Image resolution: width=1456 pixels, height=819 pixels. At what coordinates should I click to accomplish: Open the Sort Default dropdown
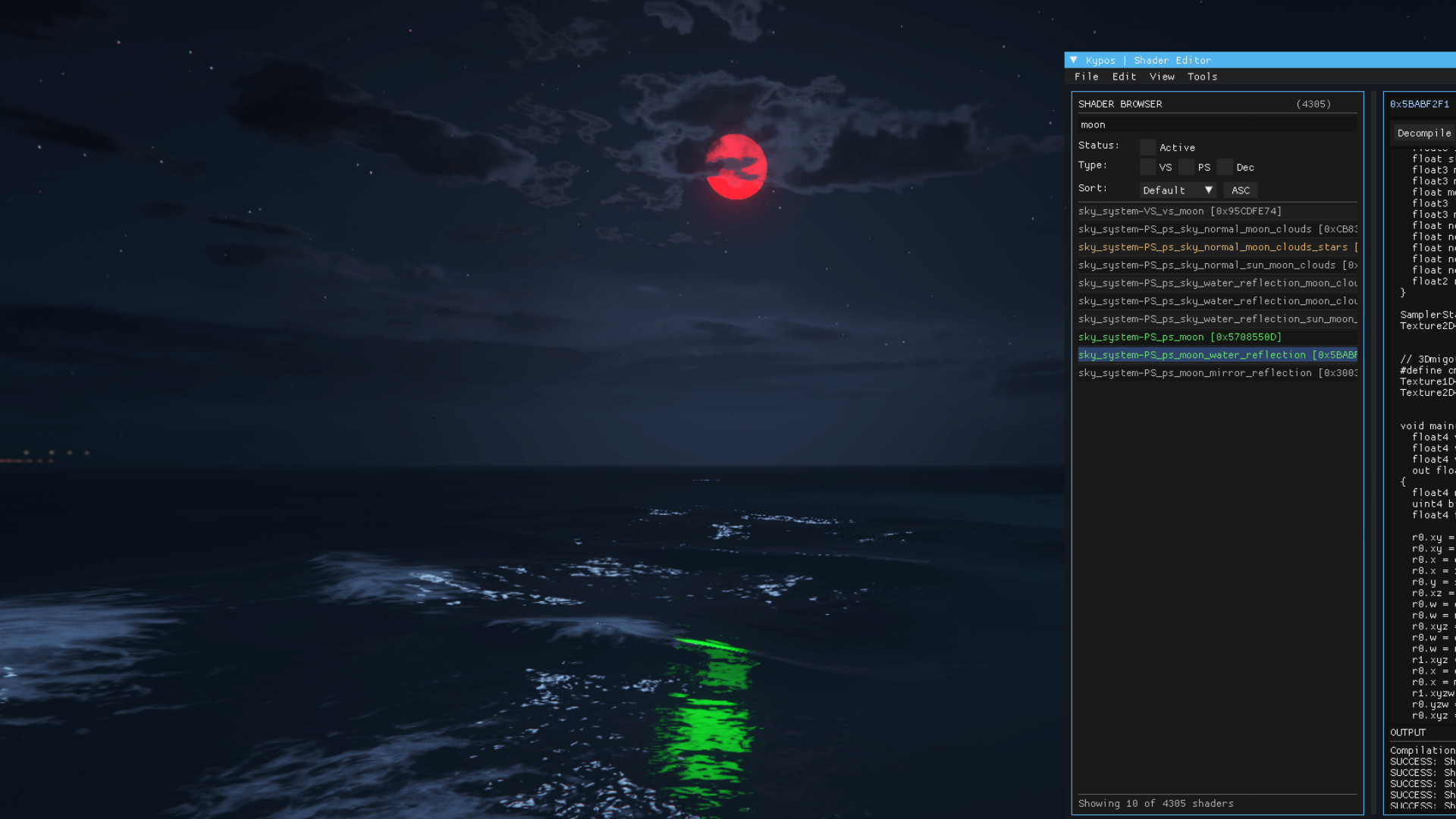click(x=1178, y=190)
